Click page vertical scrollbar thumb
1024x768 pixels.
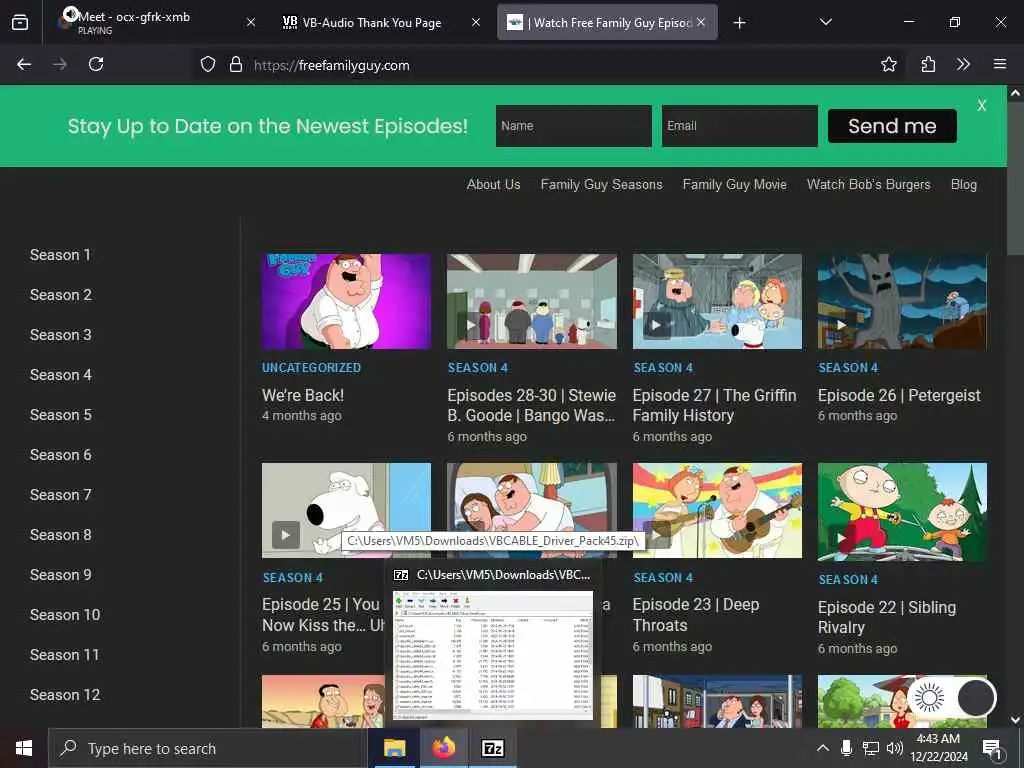pyautogui.click(x=1015, y=180)
